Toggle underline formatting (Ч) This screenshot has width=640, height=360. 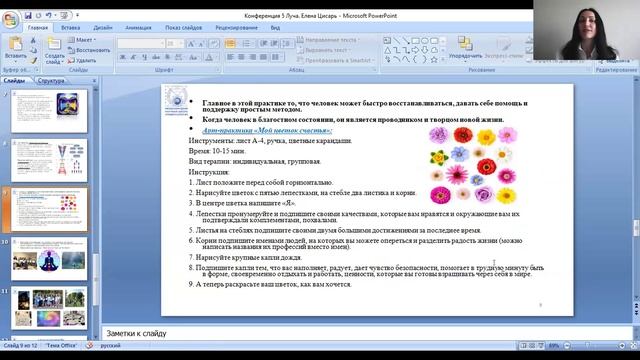point(144,58)
